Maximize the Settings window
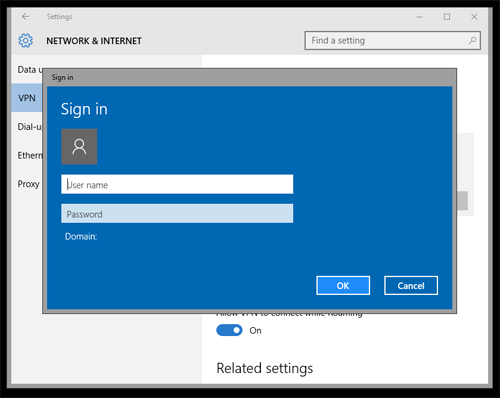 (x=447, y=17)
